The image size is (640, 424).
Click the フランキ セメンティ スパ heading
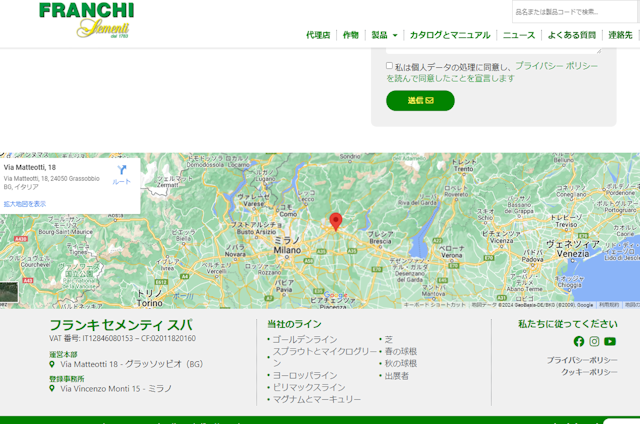pyautogui.click(x=121, y=325)
